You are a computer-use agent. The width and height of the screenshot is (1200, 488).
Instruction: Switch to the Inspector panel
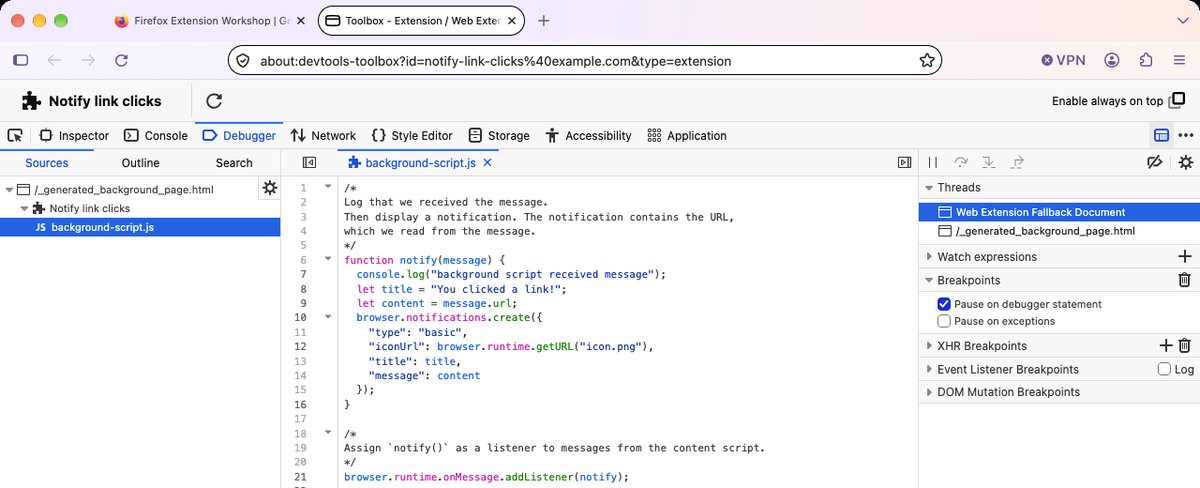click(x=74, y=135)
